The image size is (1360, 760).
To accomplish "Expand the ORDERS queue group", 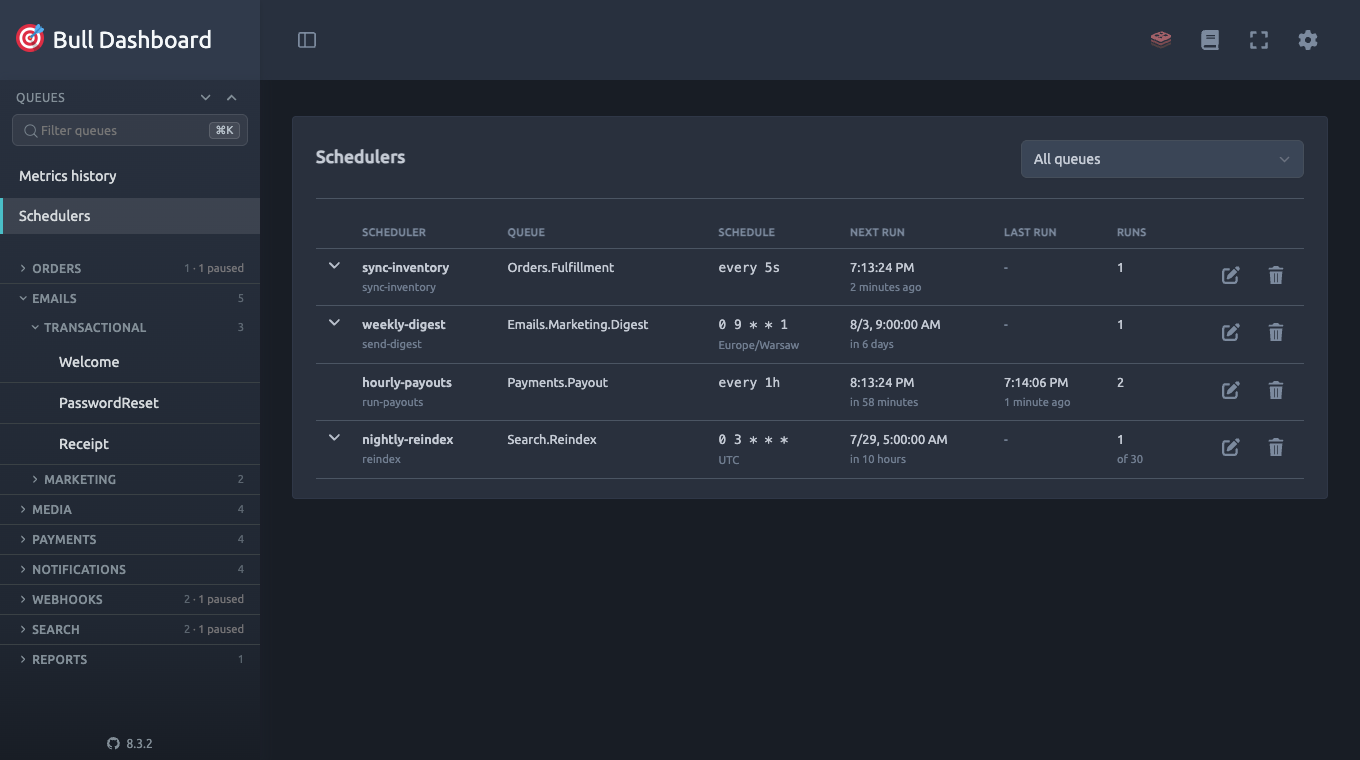I will click(130, 268).
